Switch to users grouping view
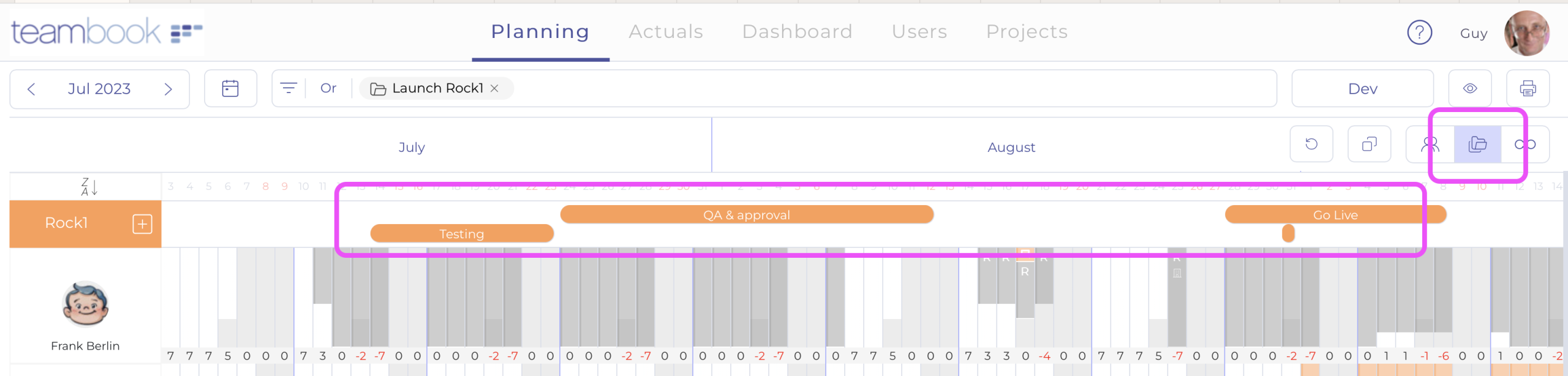The height and width of the screenshot is (376, 1568). (x=1430, y=144)
